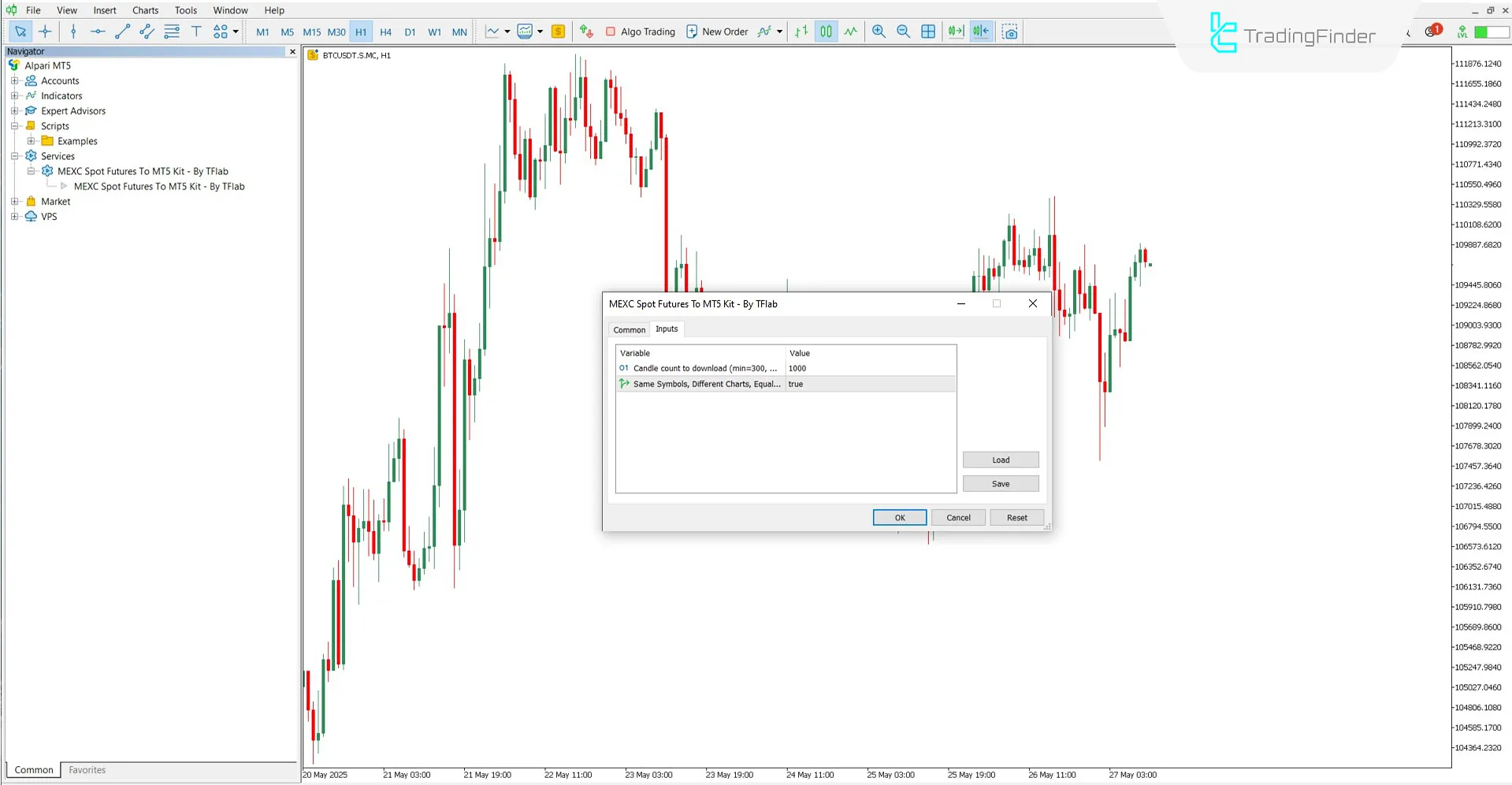Image resolution: width=1512 pixels, height=785 pixels.
Task: Select the text label tool
Action: pos(196,32)
